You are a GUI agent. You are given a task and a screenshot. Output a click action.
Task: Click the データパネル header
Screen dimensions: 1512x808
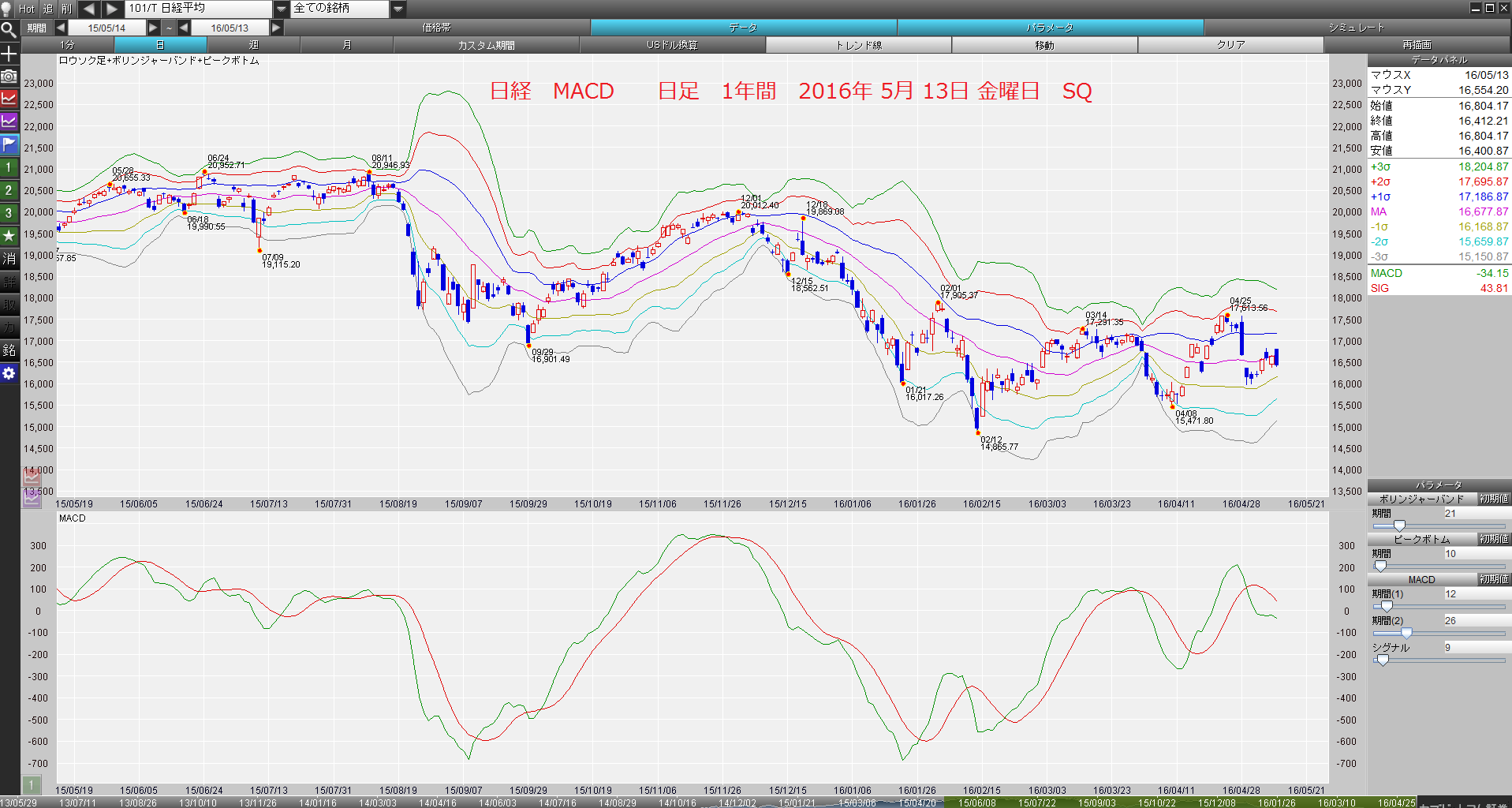pos(1439,60)
